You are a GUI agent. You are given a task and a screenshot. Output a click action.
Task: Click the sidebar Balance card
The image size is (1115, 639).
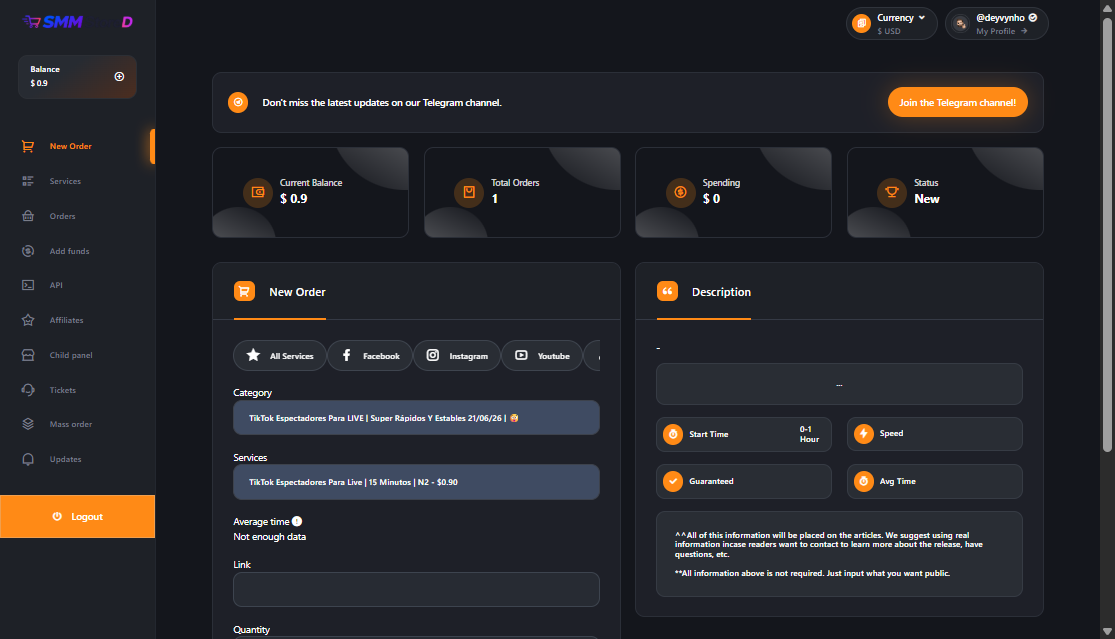click(77, 77)
